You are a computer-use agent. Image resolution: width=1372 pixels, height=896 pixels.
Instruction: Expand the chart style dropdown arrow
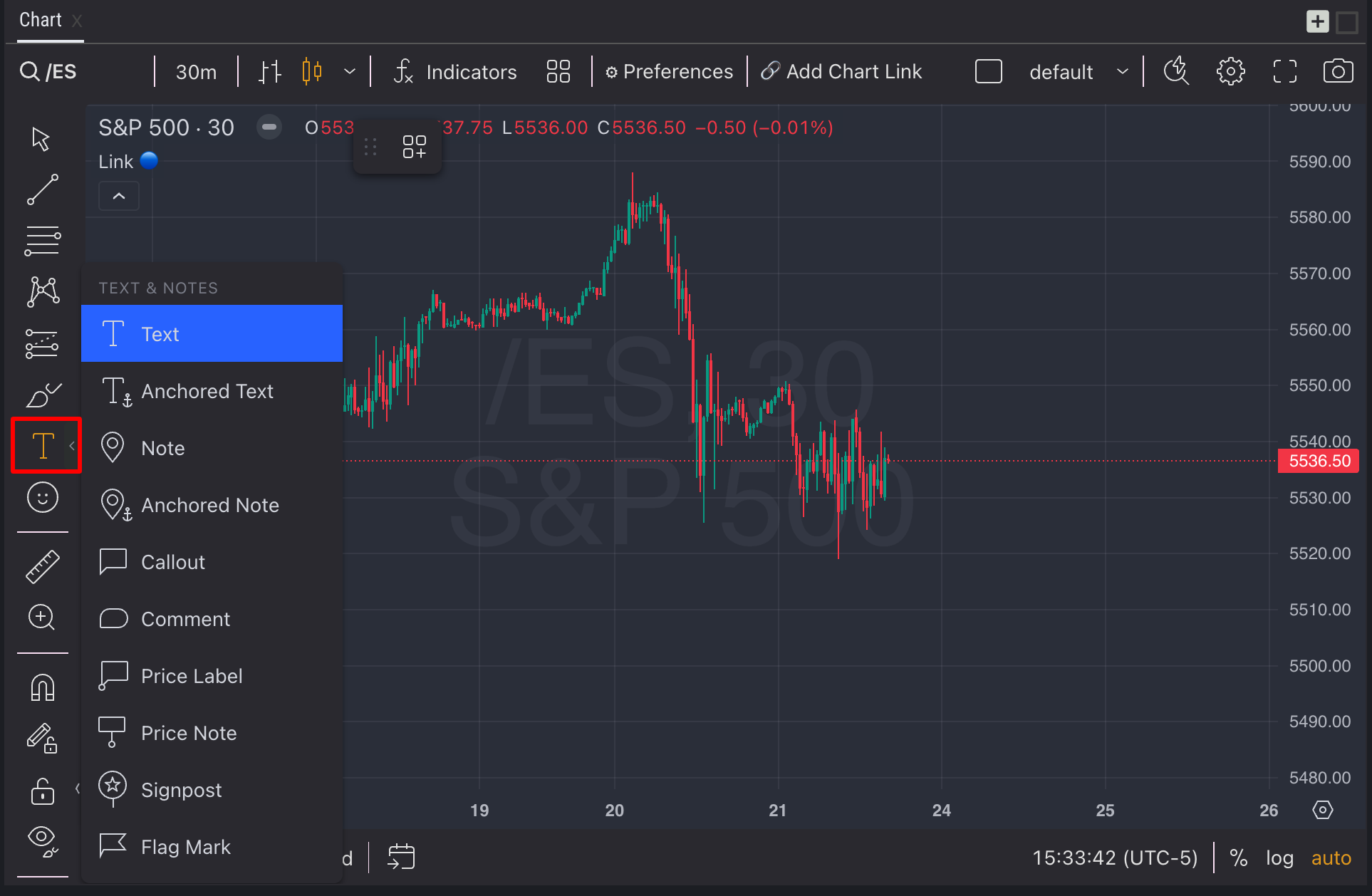[350, 72]
